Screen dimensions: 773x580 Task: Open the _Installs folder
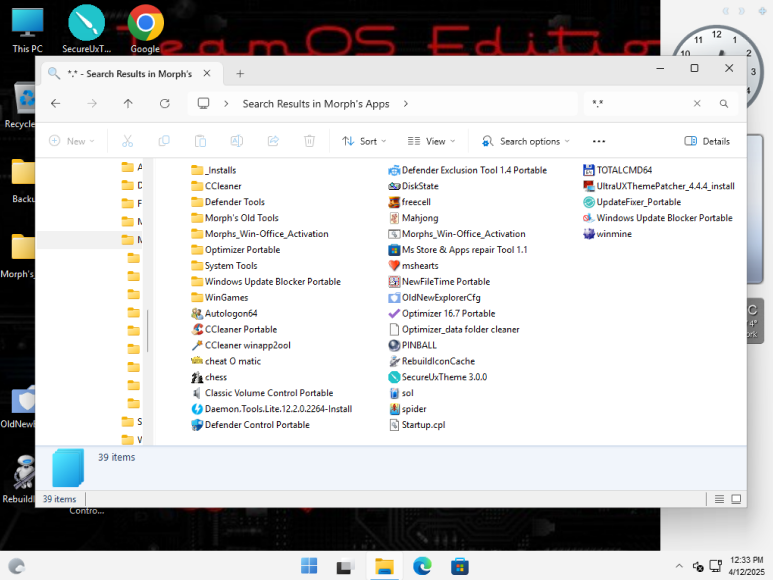(x=214, y=170)
